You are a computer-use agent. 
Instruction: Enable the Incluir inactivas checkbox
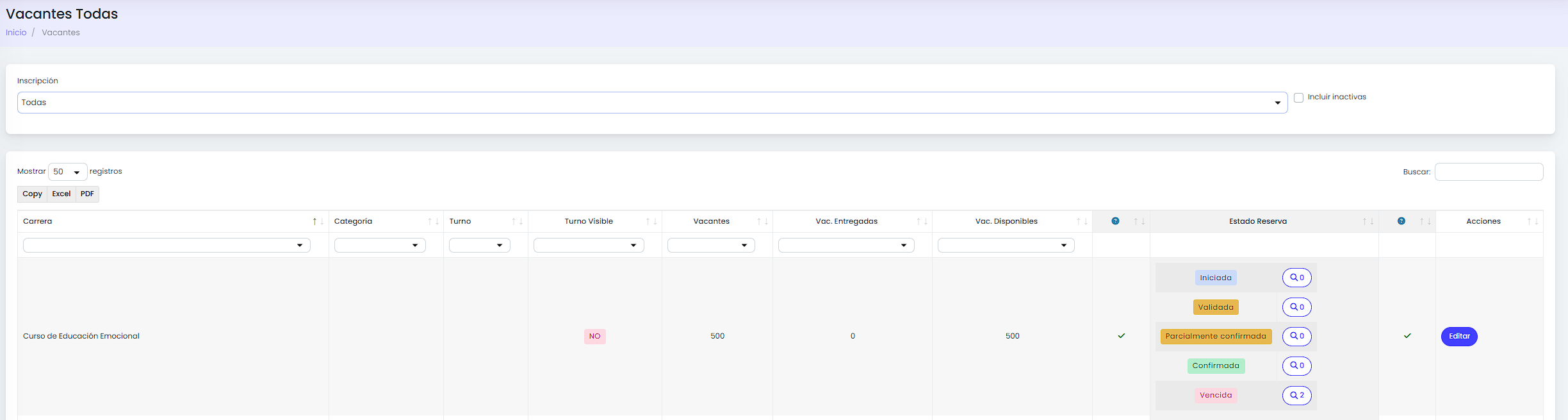click(x=1298, y=97)
